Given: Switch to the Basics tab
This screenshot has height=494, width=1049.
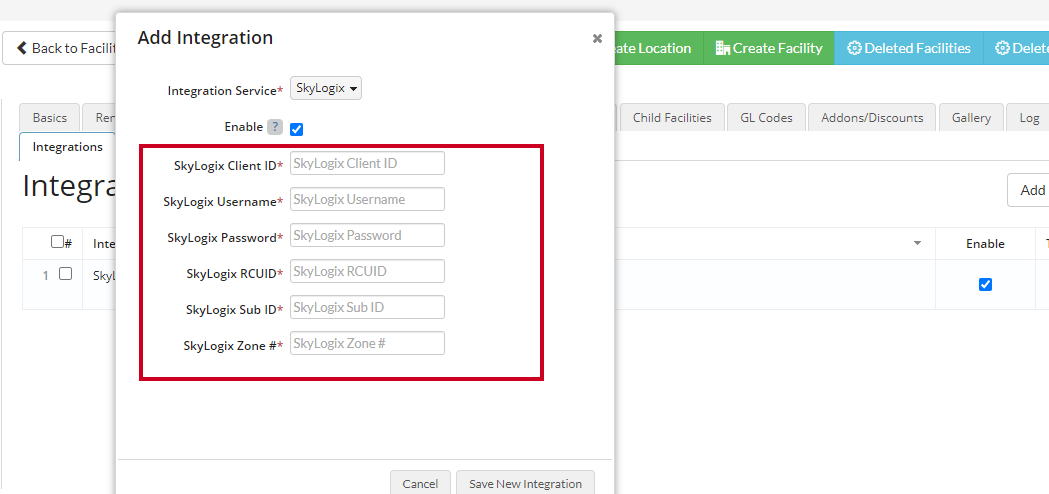Looking at the screenshot, I should pos(50,118).
